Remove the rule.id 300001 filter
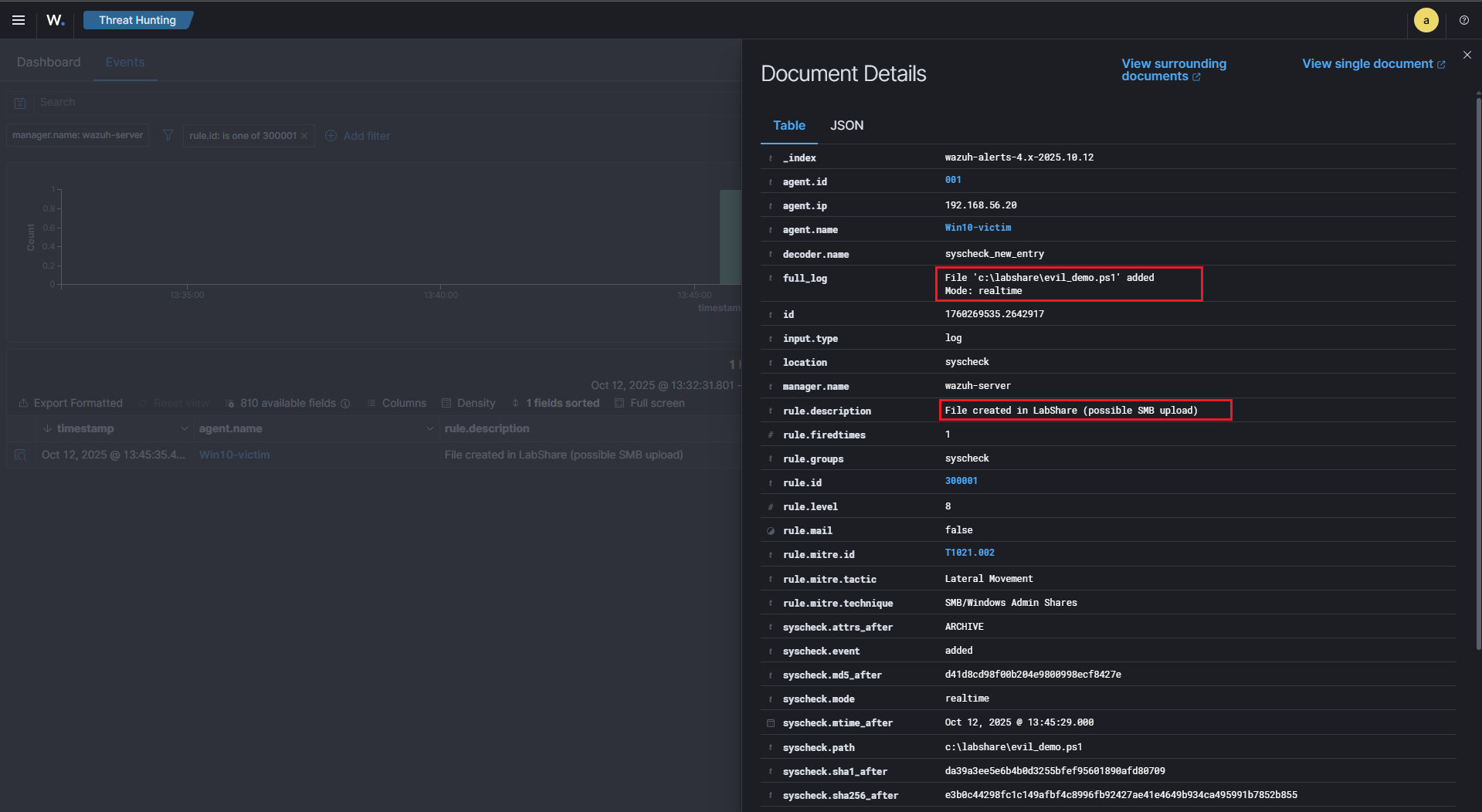The height and width of the screenshot is (812, 1482). coord(304,136)
